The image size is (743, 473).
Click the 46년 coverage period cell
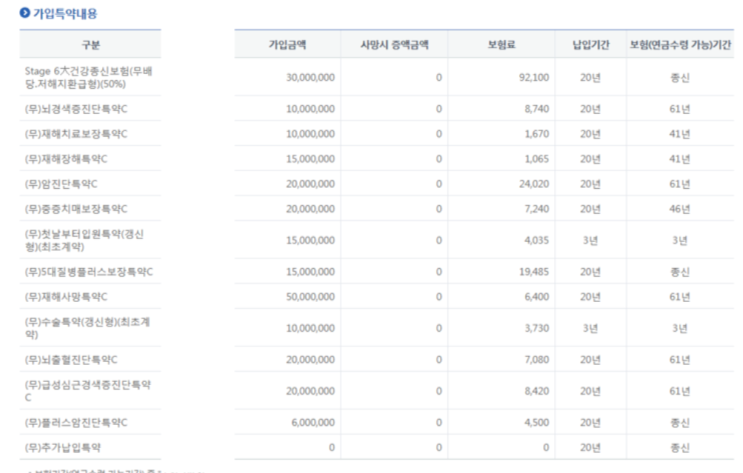click(x=680, y=209)
